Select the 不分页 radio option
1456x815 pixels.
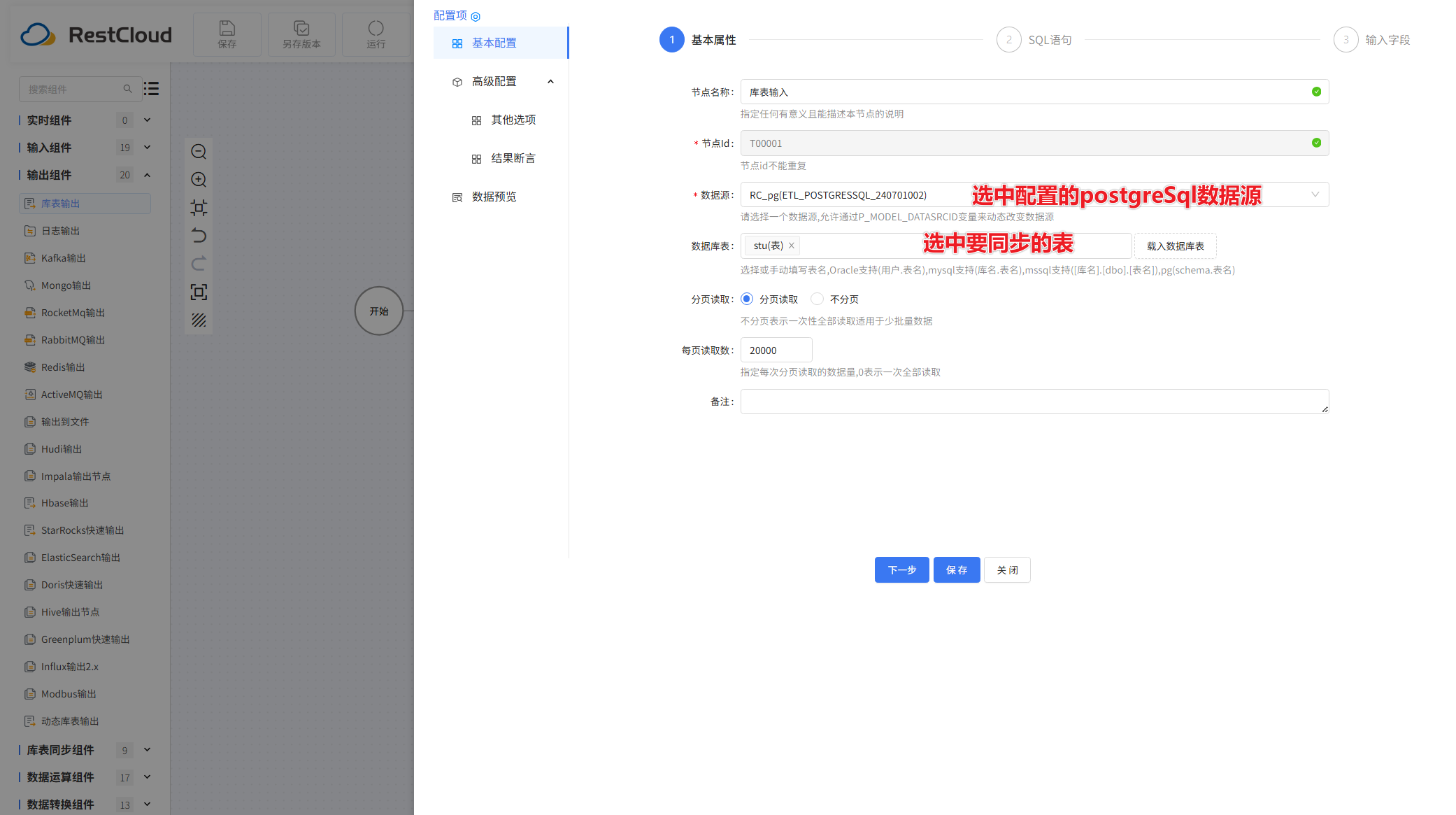coord(817,299)
